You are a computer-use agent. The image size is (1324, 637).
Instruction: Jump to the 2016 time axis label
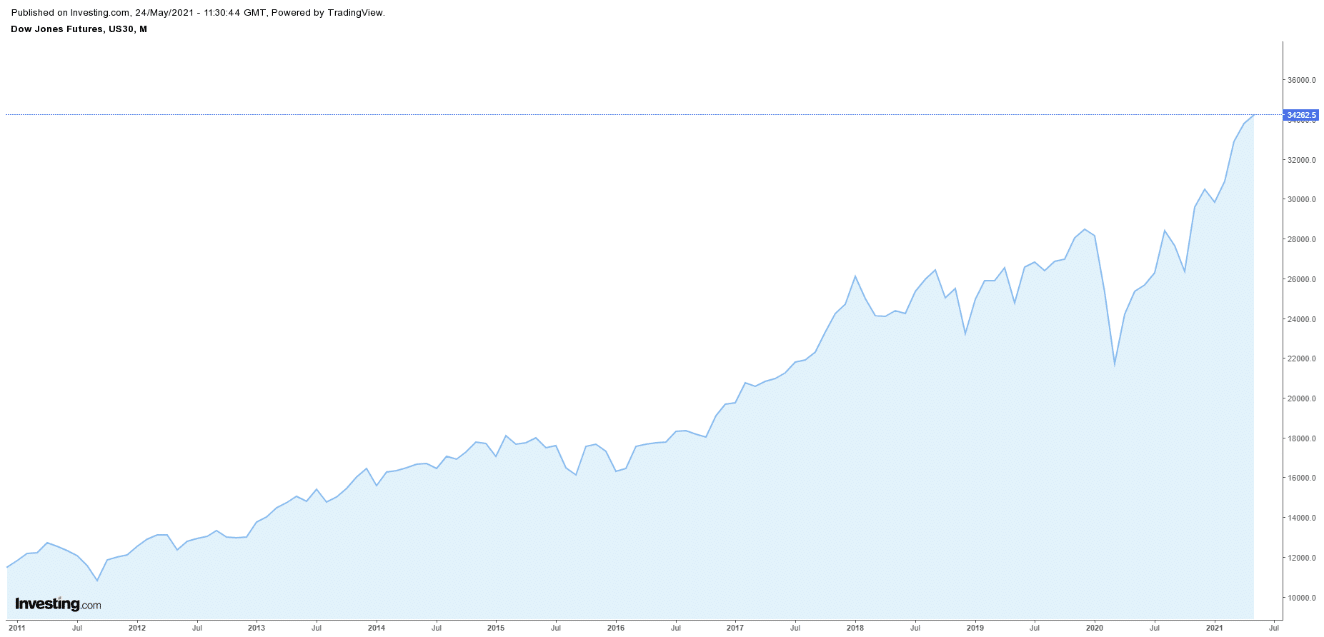click(615, 628)
